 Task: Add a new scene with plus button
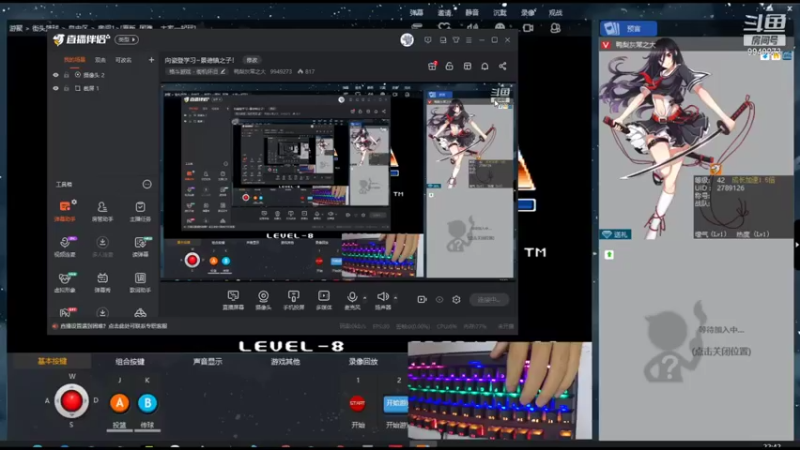(x=151, y=60)
